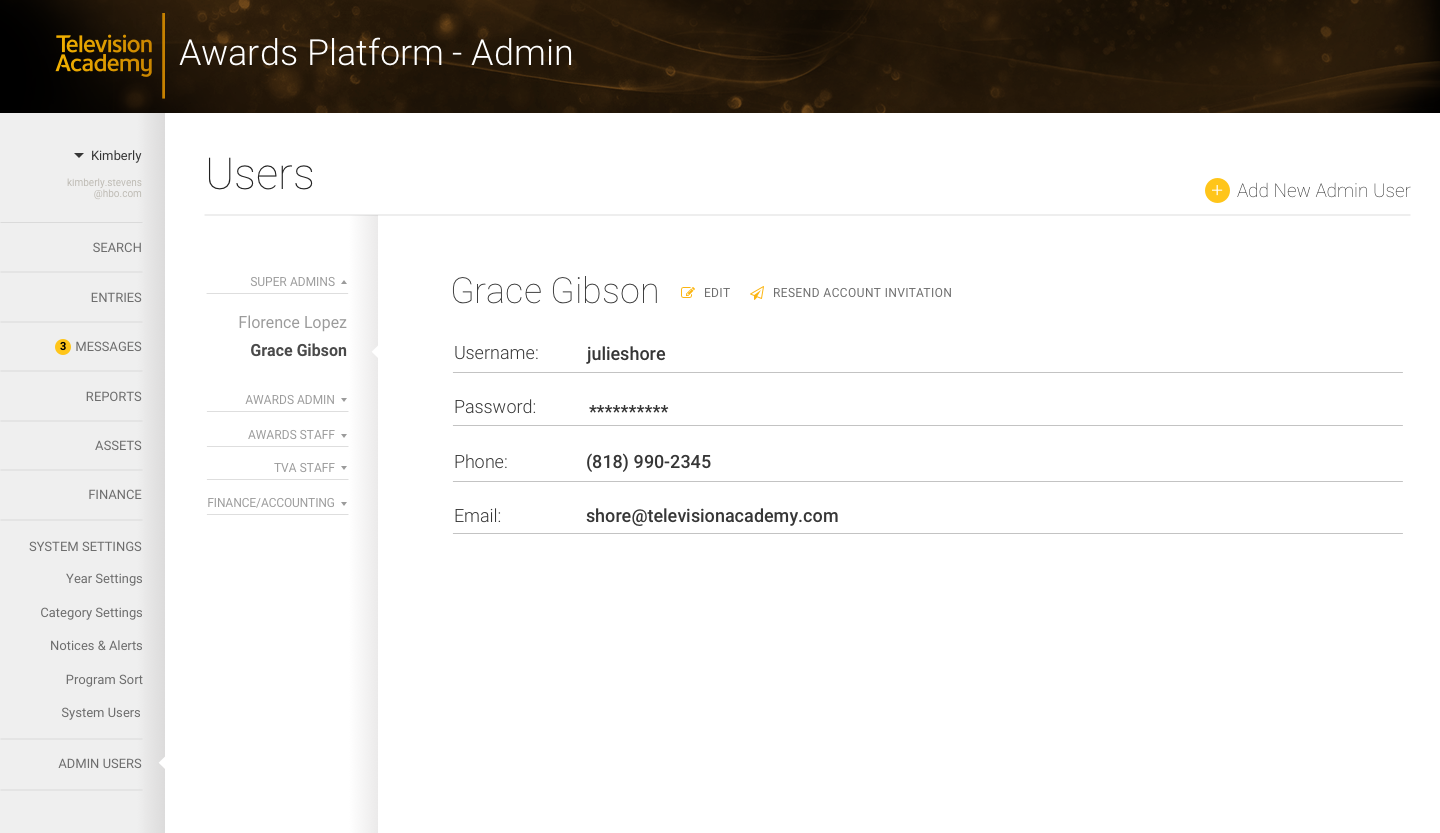
Task: Open Year Settings
Action: click(x=104, y=579)
